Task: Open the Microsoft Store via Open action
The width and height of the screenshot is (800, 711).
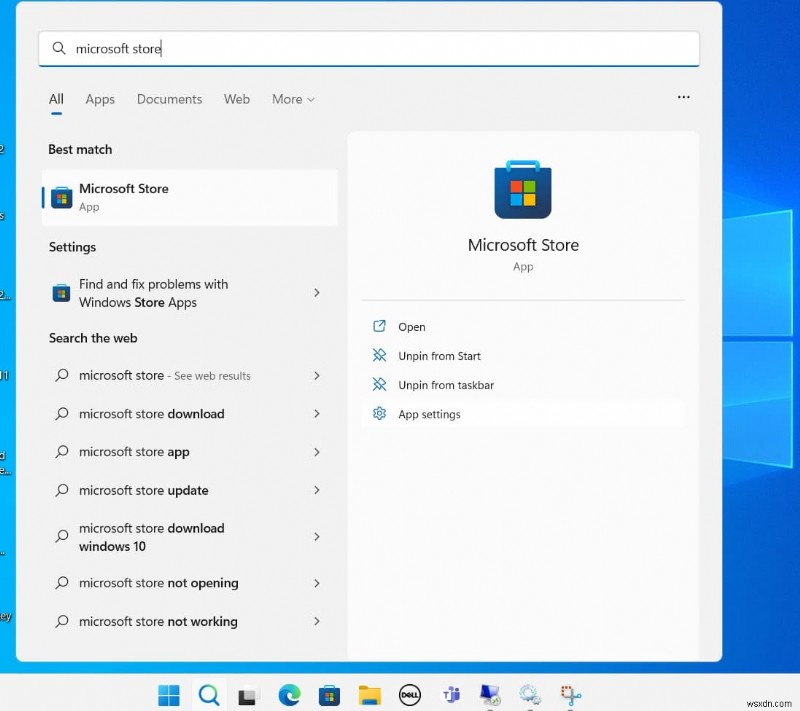Action: (x=411, y=326)
